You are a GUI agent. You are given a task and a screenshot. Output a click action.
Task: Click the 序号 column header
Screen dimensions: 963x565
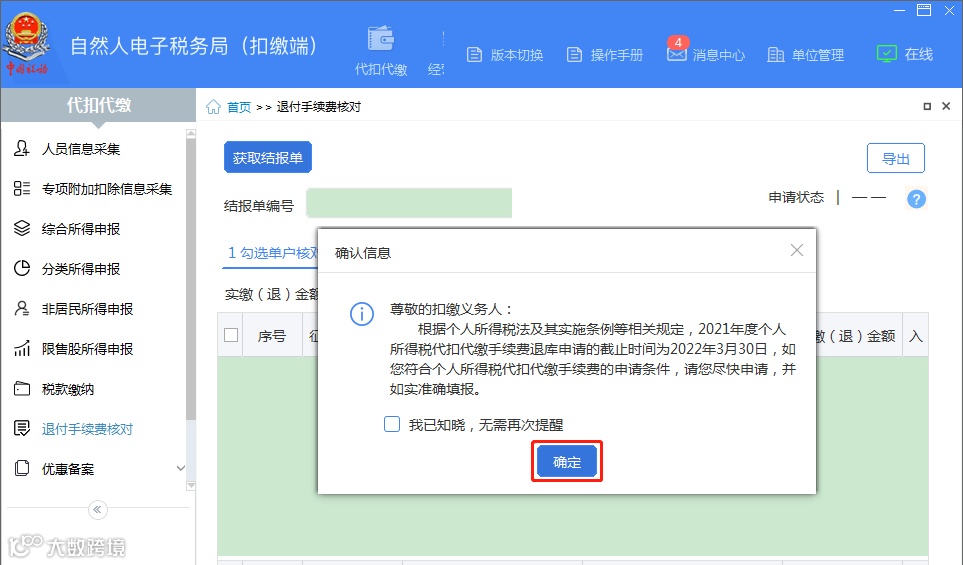[271, 336]
